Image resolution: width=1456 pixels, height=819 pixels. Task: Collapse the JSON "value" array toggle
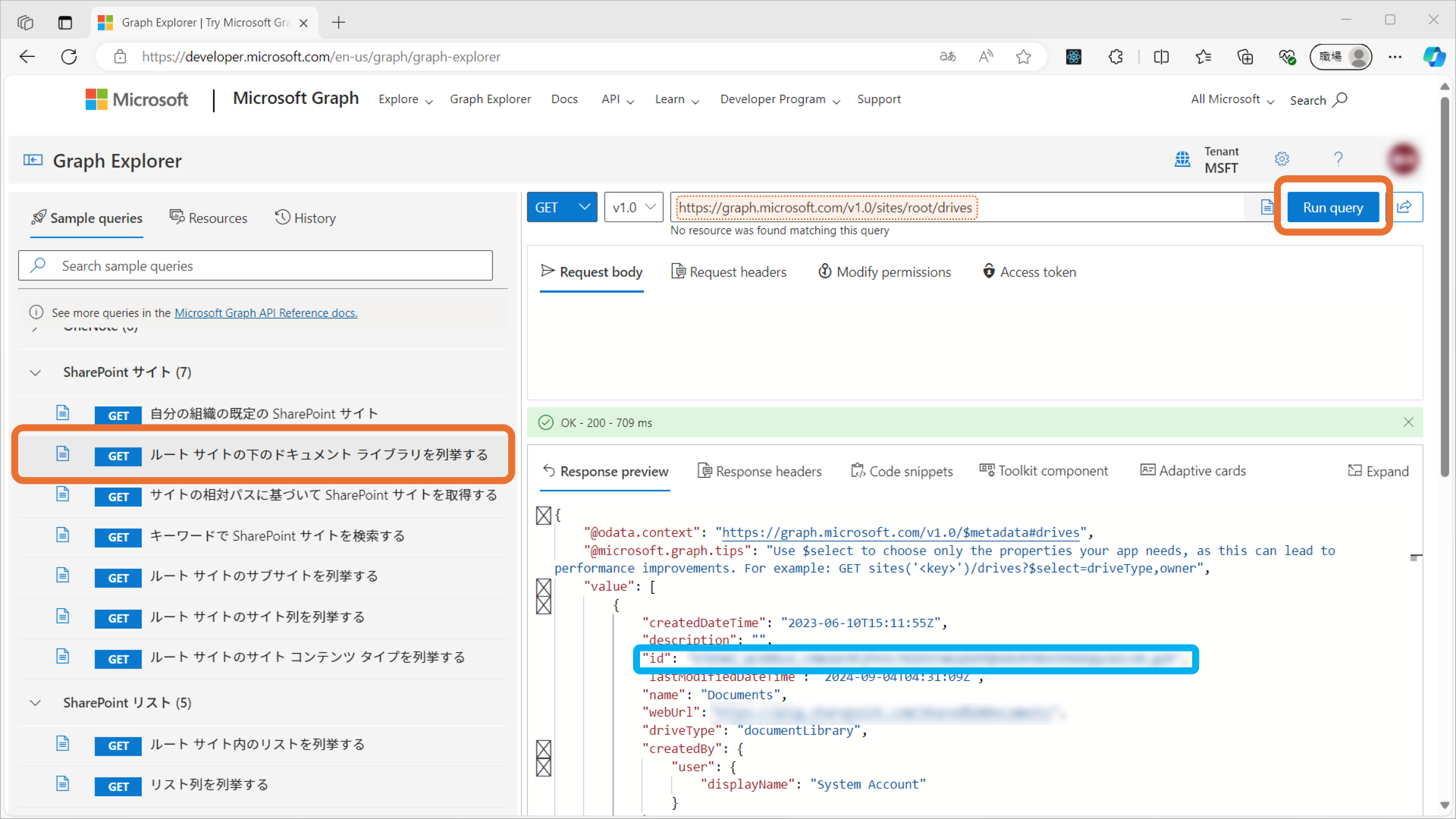pos(544,587)
